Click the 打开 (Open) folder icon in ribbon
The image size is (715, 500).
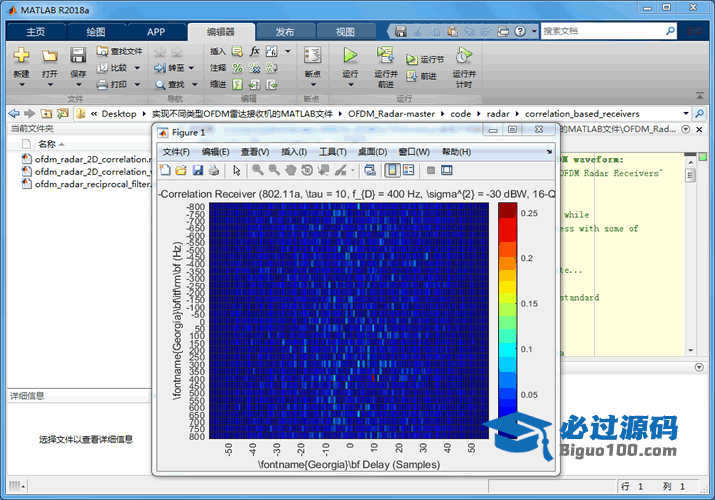[50, 56]
